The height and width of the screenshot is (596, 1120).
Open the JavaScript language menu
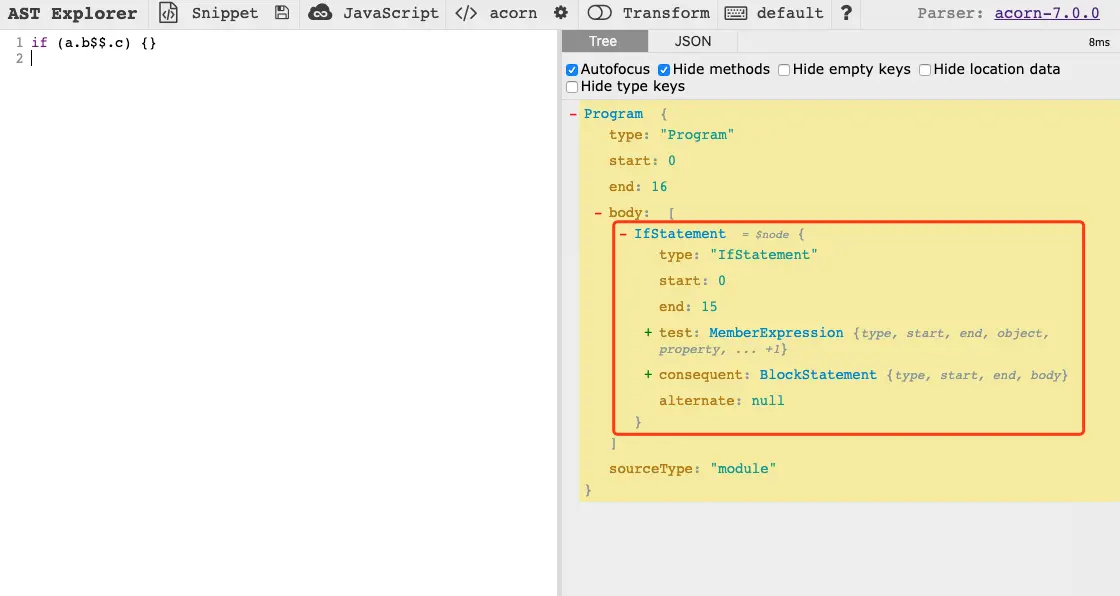click(x=391, y=13)
